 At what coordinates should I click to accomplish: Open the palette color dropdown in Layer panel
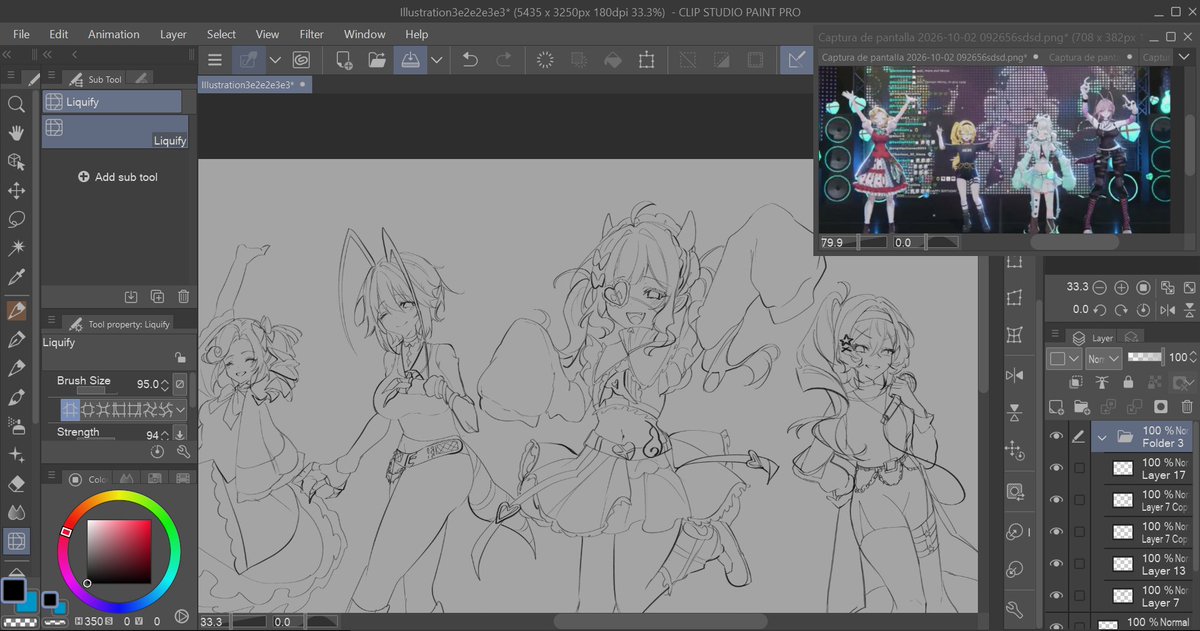tap(1063, 358)
